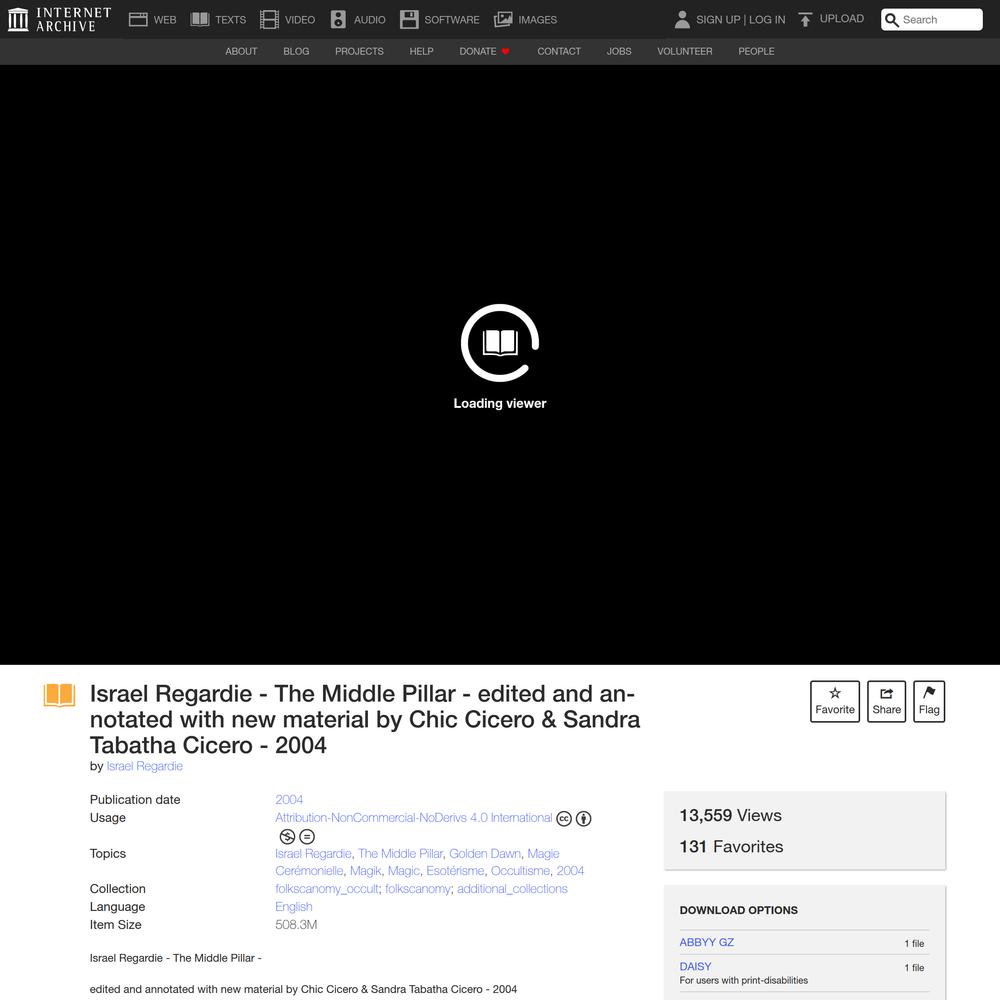Image resolution: width=1000 pixels, height=1000 pixels.
Task: Click the user avatar icon
Action: point(682,20)
